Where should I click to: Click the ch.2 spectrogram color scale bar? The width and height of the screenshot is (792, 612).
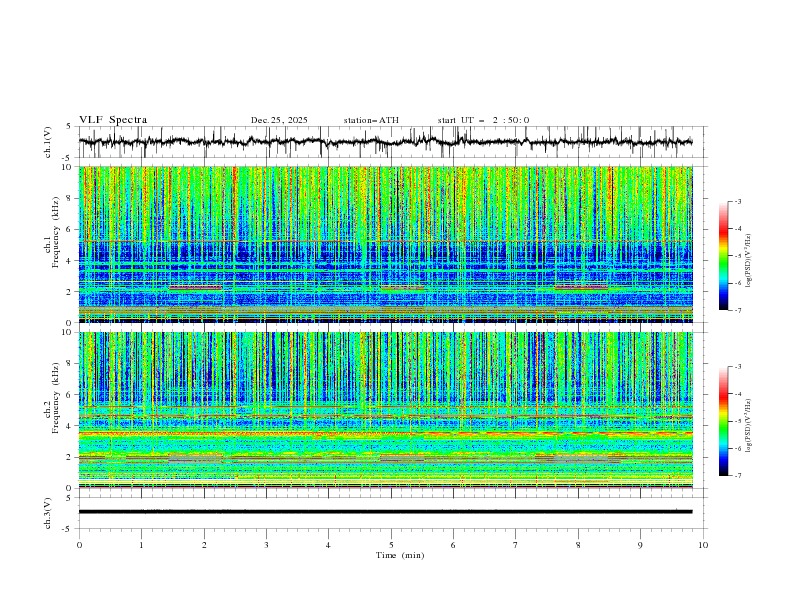(724, 421)
